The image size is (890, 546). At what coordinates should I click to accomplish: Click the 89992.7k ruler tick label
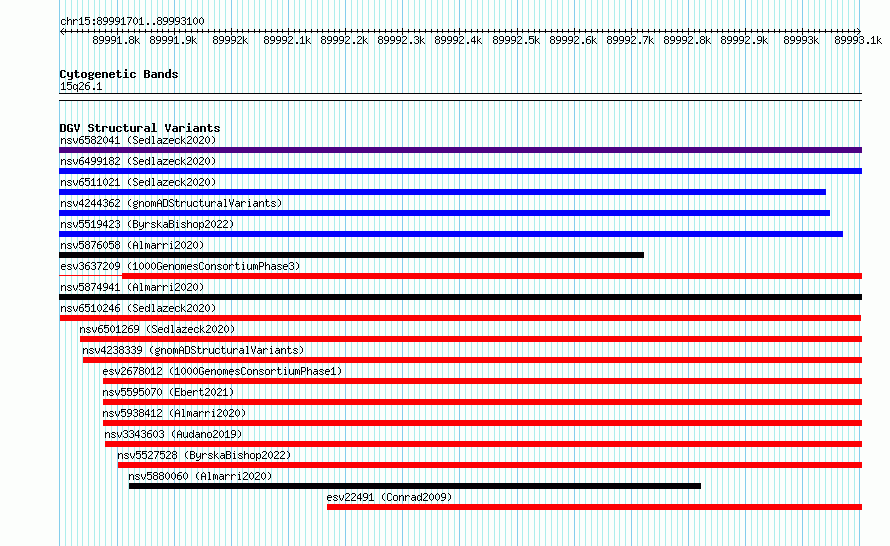point(630,40)
